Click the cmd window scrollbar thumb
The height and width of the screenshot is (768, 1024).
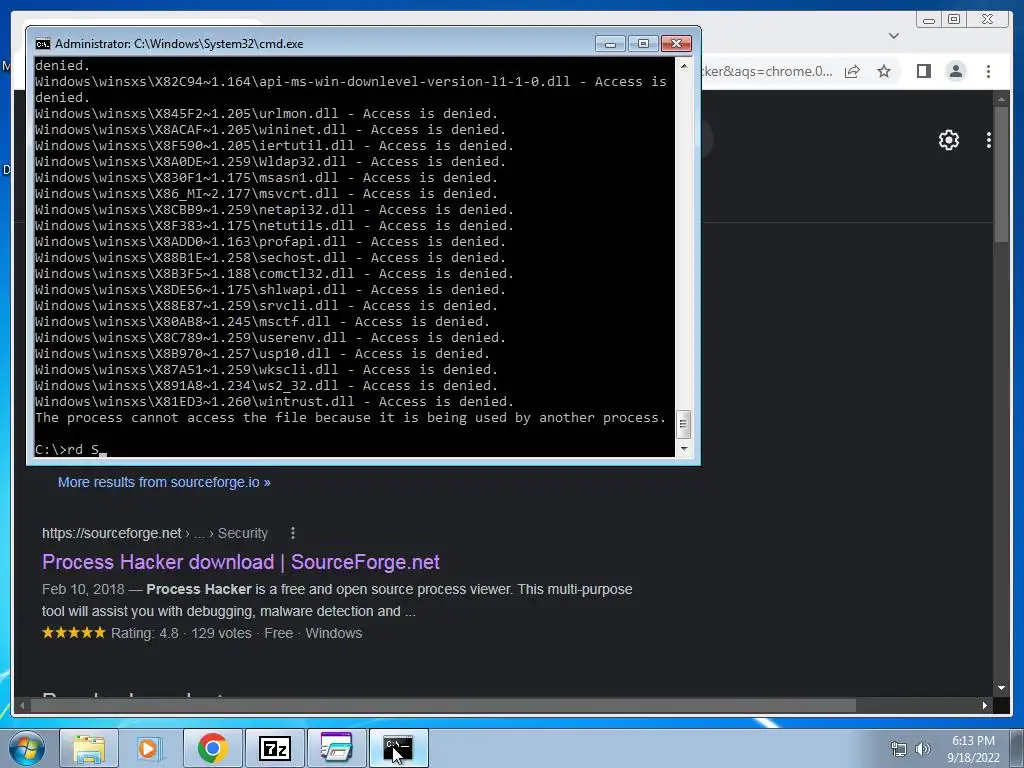point(684,424)
